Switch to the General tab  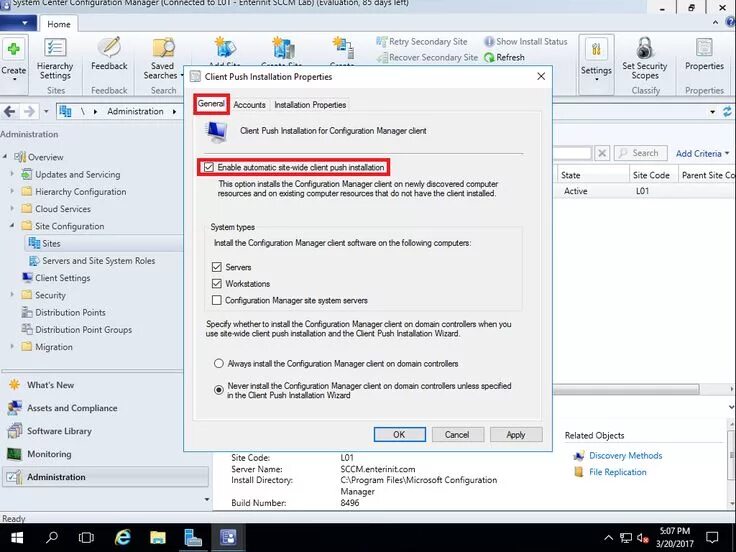click(211, 104)
